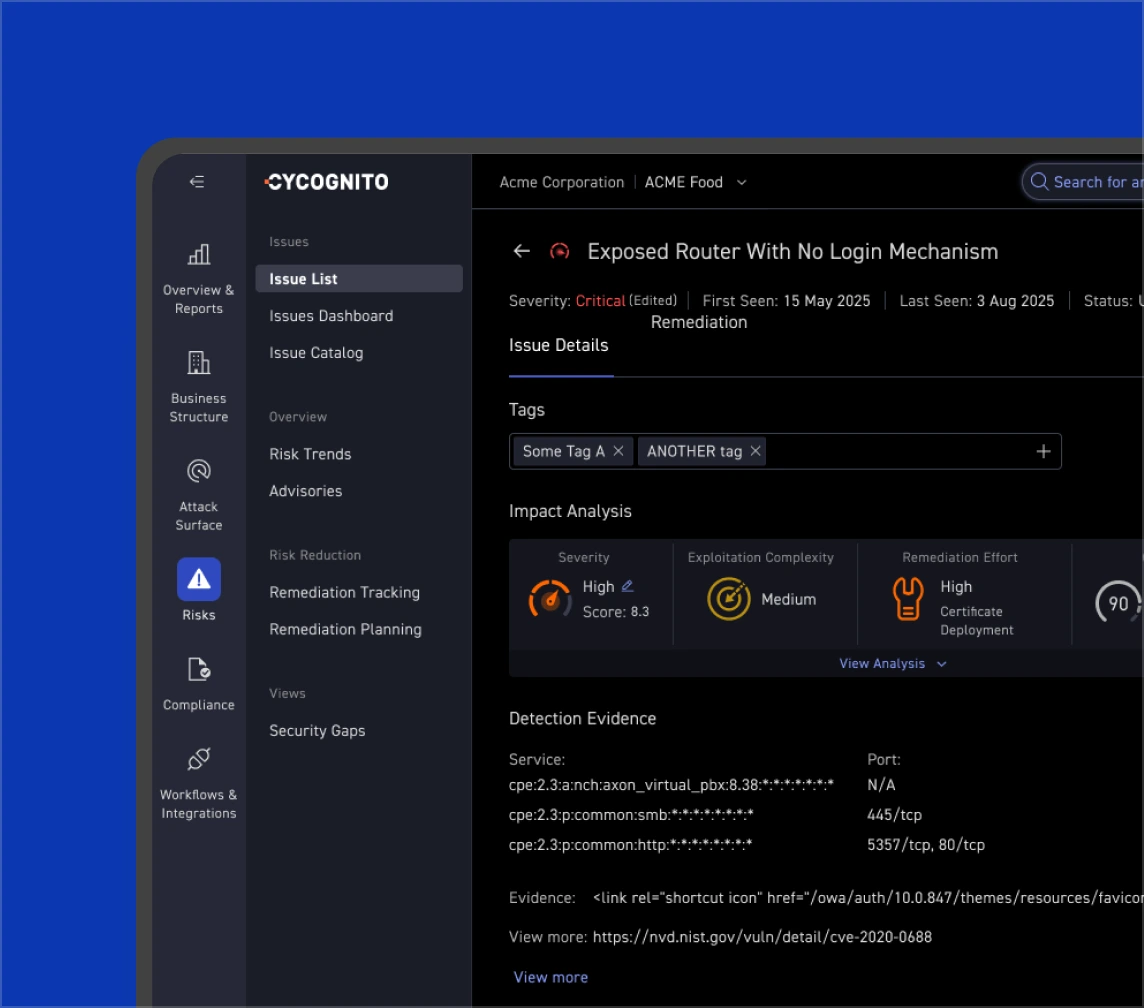Add a new tag with plus icon
Viewport: 1144px width, 1008px height.
1043,451
